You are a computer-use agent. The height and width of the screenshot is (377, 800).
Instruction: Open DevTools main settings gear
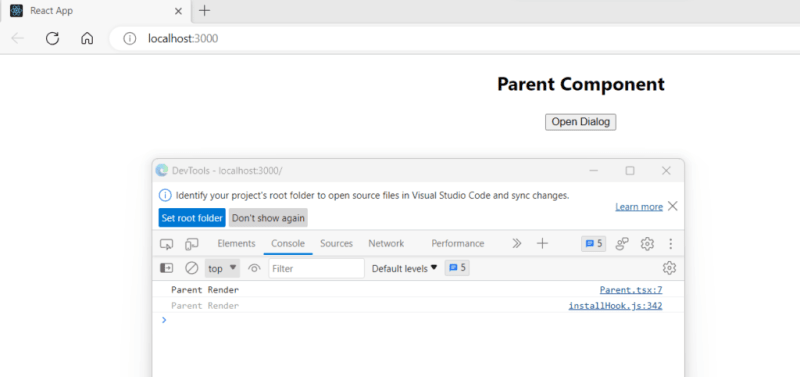coord(647,244)
